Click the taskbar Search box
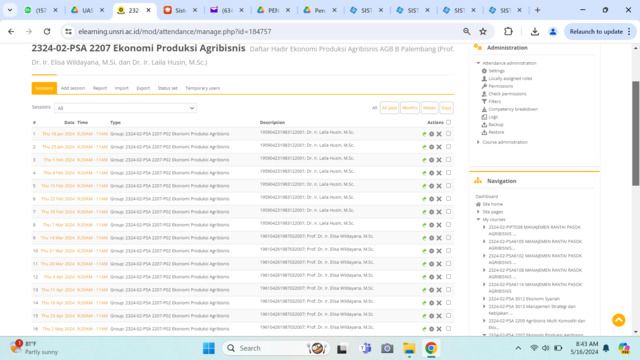Image resolution: width=640 pixels, height=360 pixels. pos(276,348)
